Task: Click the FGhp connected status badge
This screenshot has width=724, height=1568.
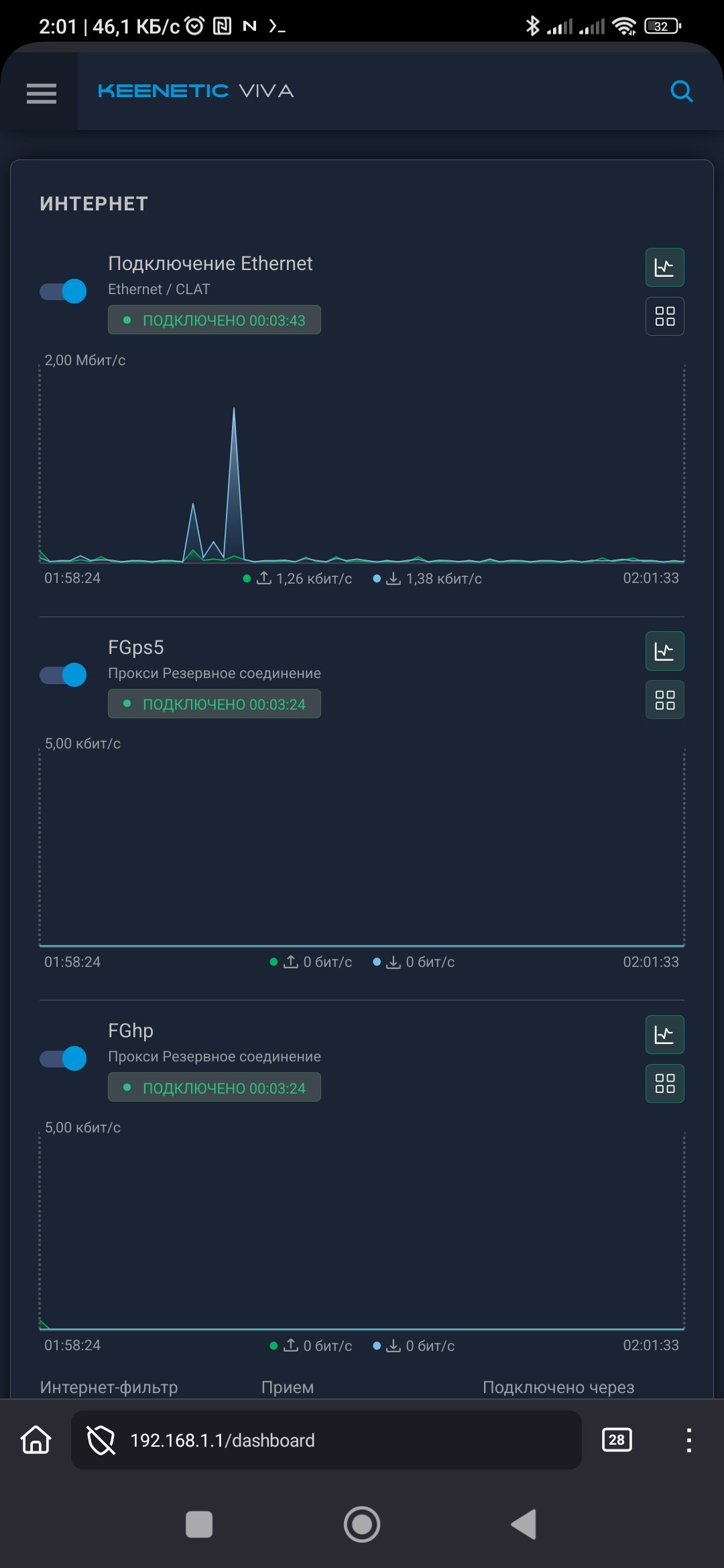Action: pos(215,1087)
